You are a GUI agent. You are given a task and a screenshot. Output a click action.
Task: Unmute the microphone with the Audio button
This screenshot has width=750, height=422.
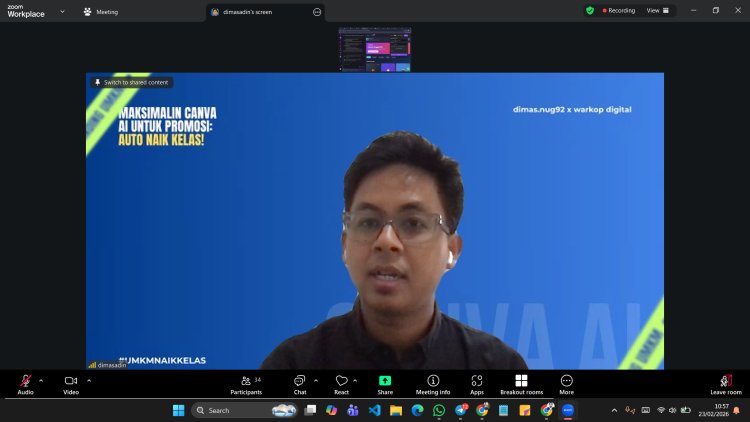pos(25,384)
